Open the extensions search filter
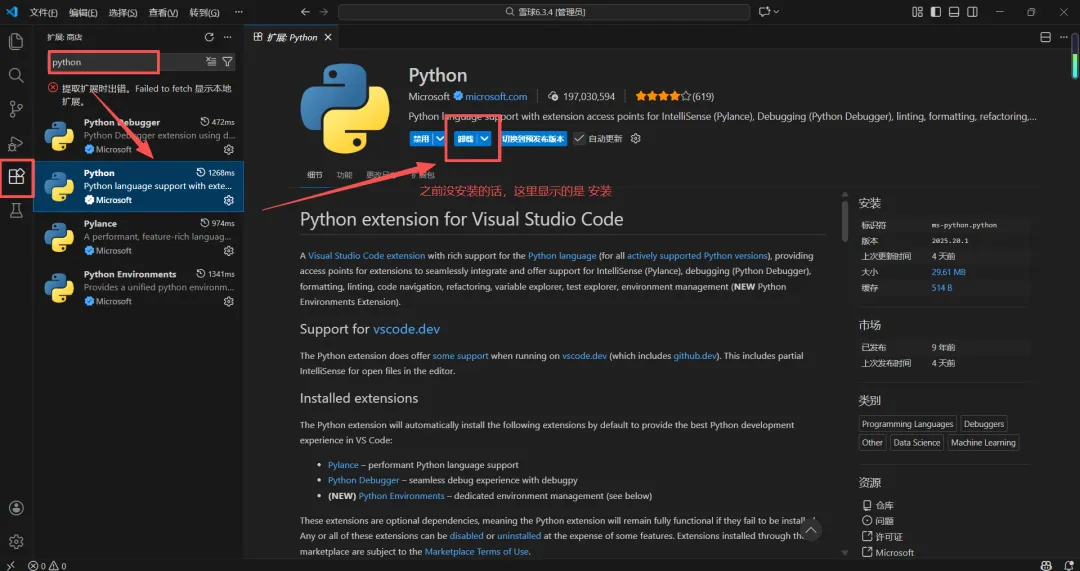 tap(227, 62)
